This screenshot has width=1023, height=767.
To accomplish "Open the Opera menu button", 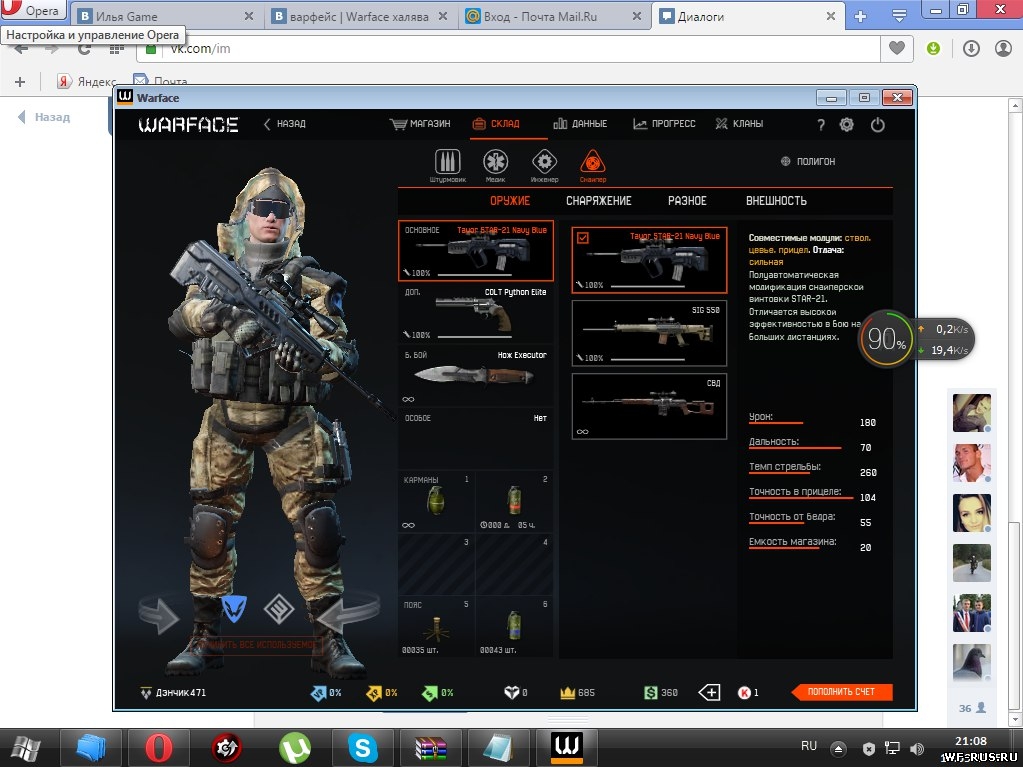I will (33, 11).
